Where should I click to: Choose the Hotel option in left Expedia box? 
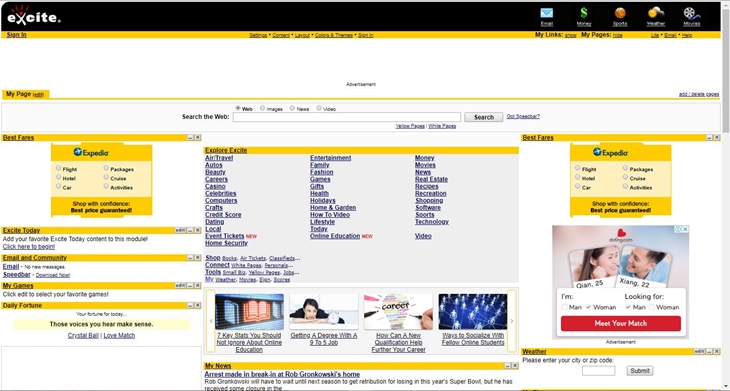(x=59, y=177)
